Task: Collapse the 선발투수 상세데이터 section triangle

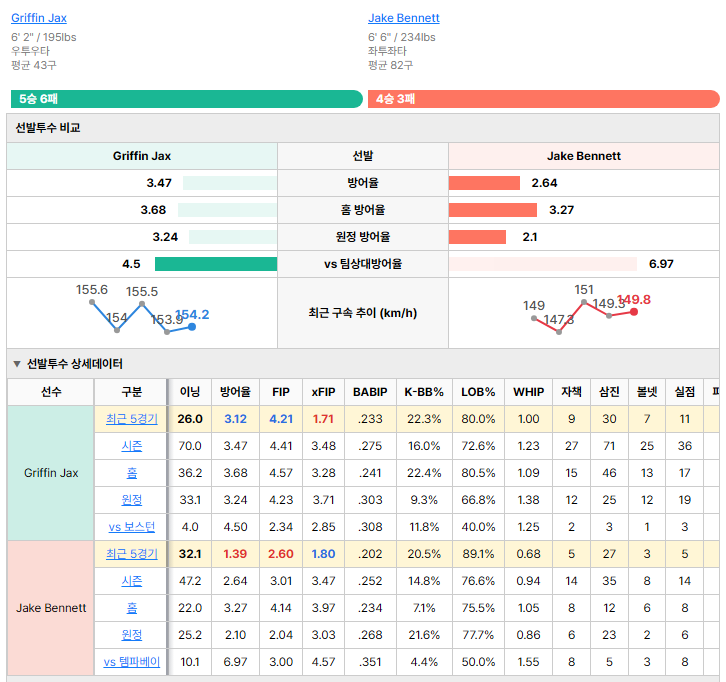Action: 17,364
